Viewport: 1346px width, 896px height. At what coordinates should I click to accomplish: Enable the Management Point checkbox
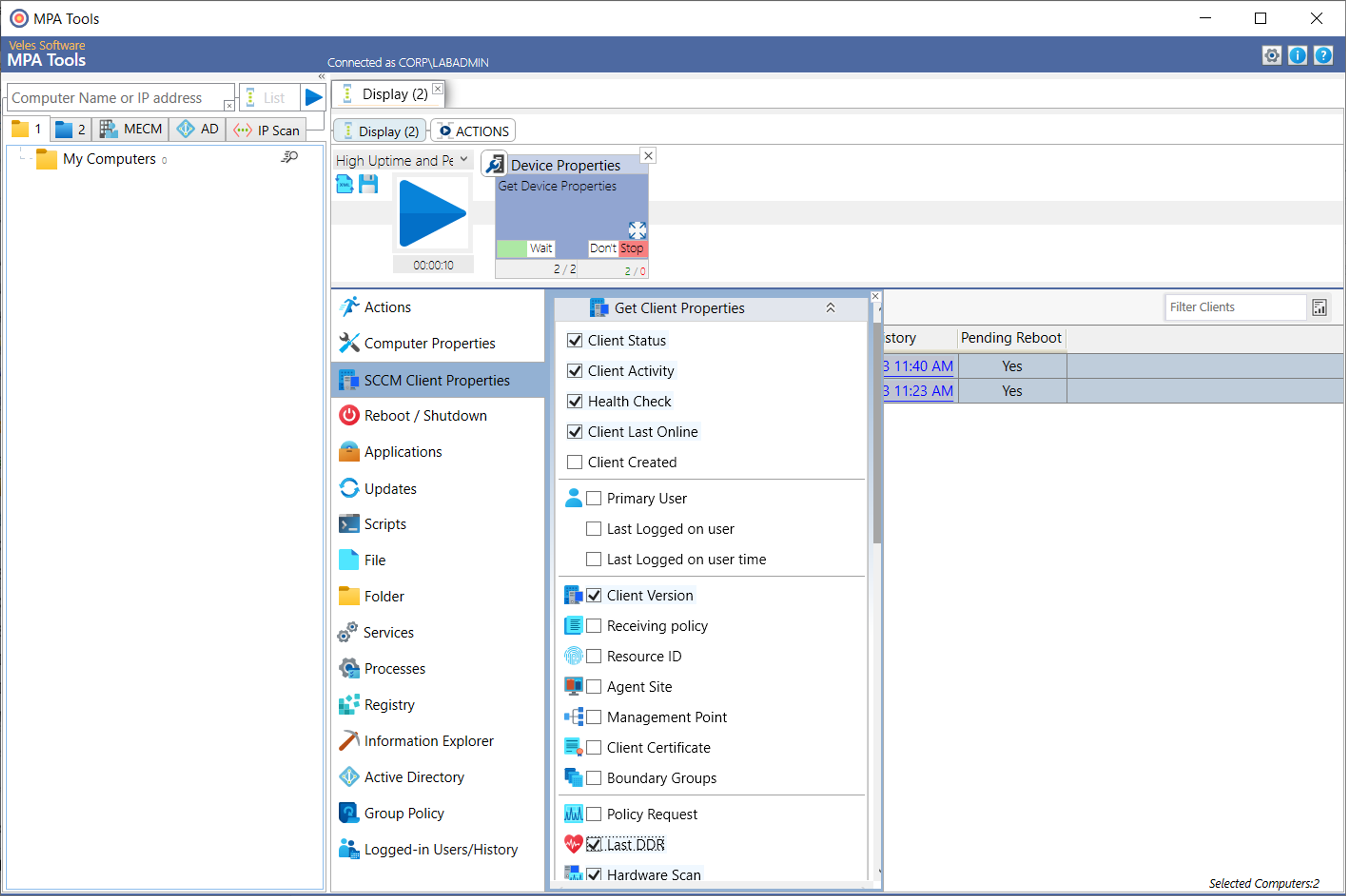point(593,717)
